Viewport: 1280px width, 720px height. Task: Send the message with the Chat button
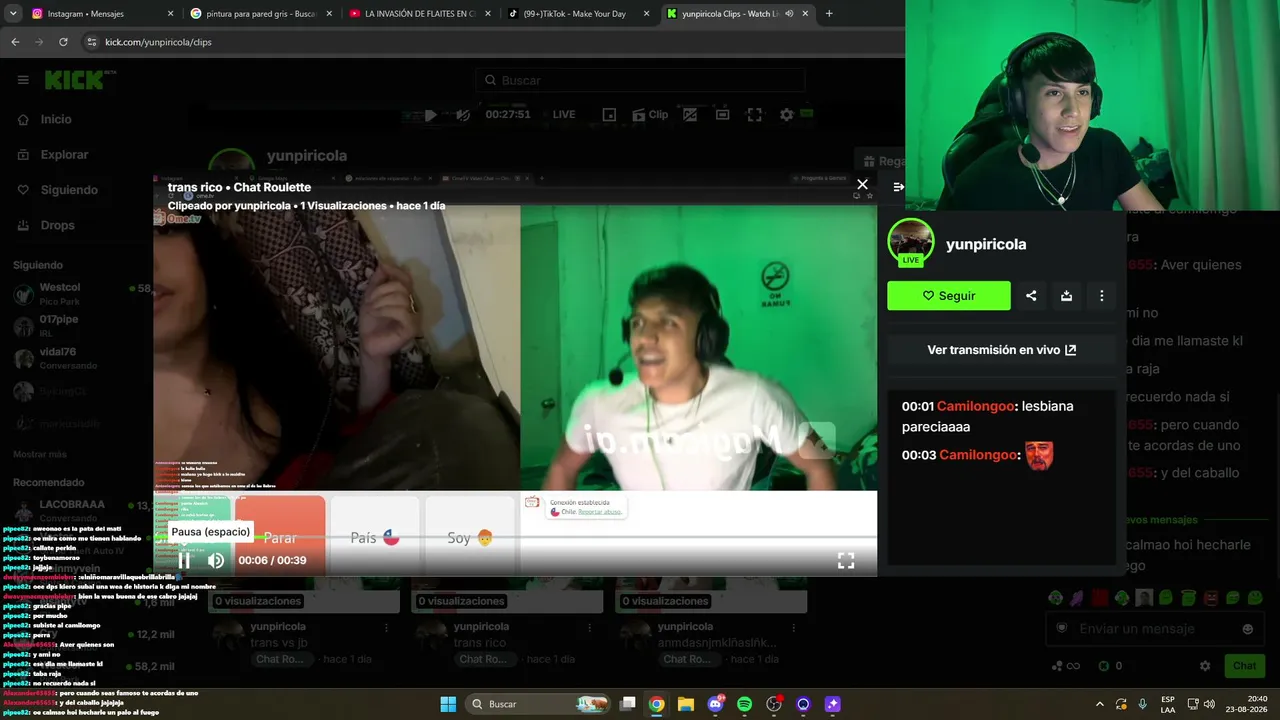click(x=1244, y=666)
